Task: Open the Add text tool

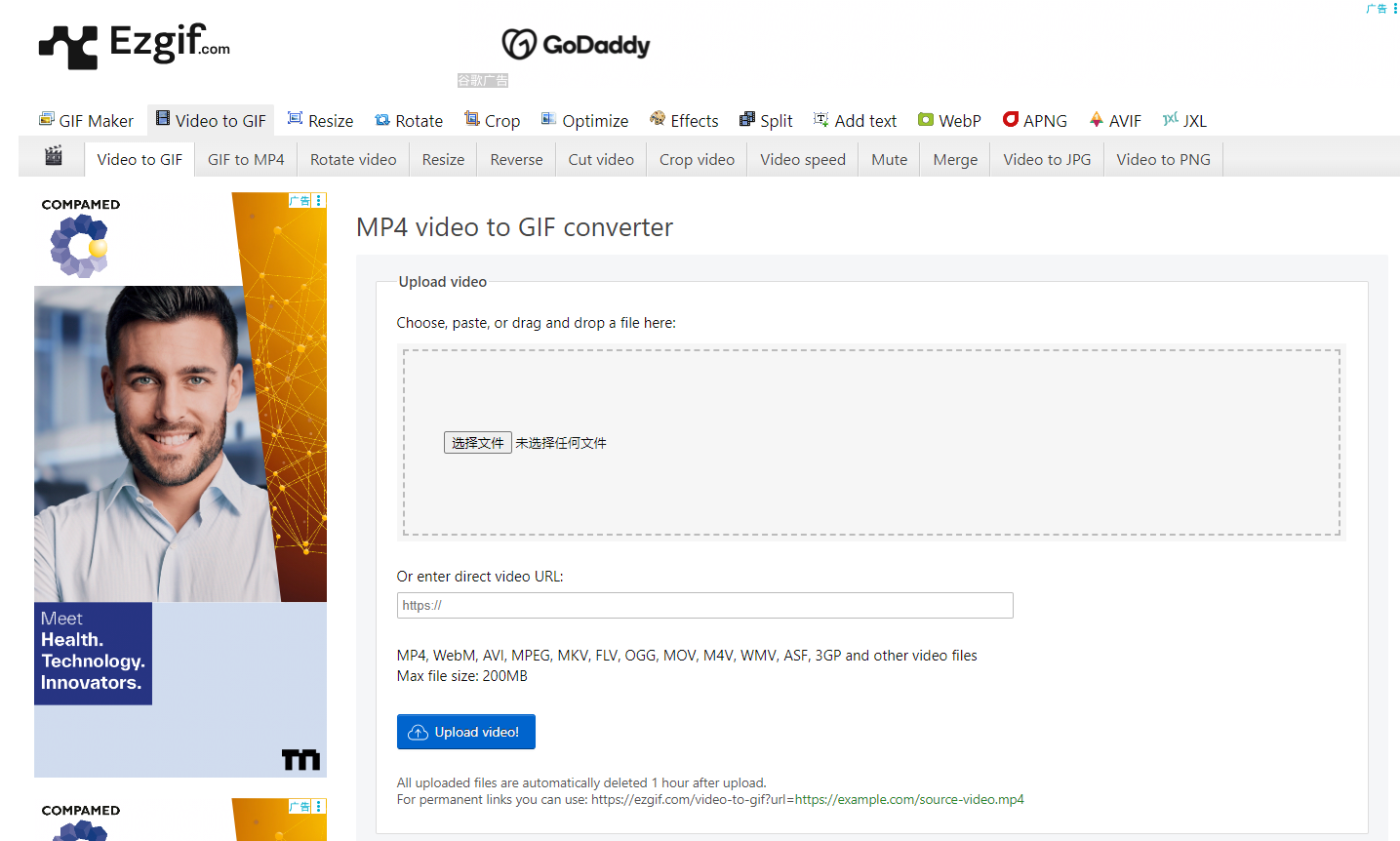Action: (855, 121)
